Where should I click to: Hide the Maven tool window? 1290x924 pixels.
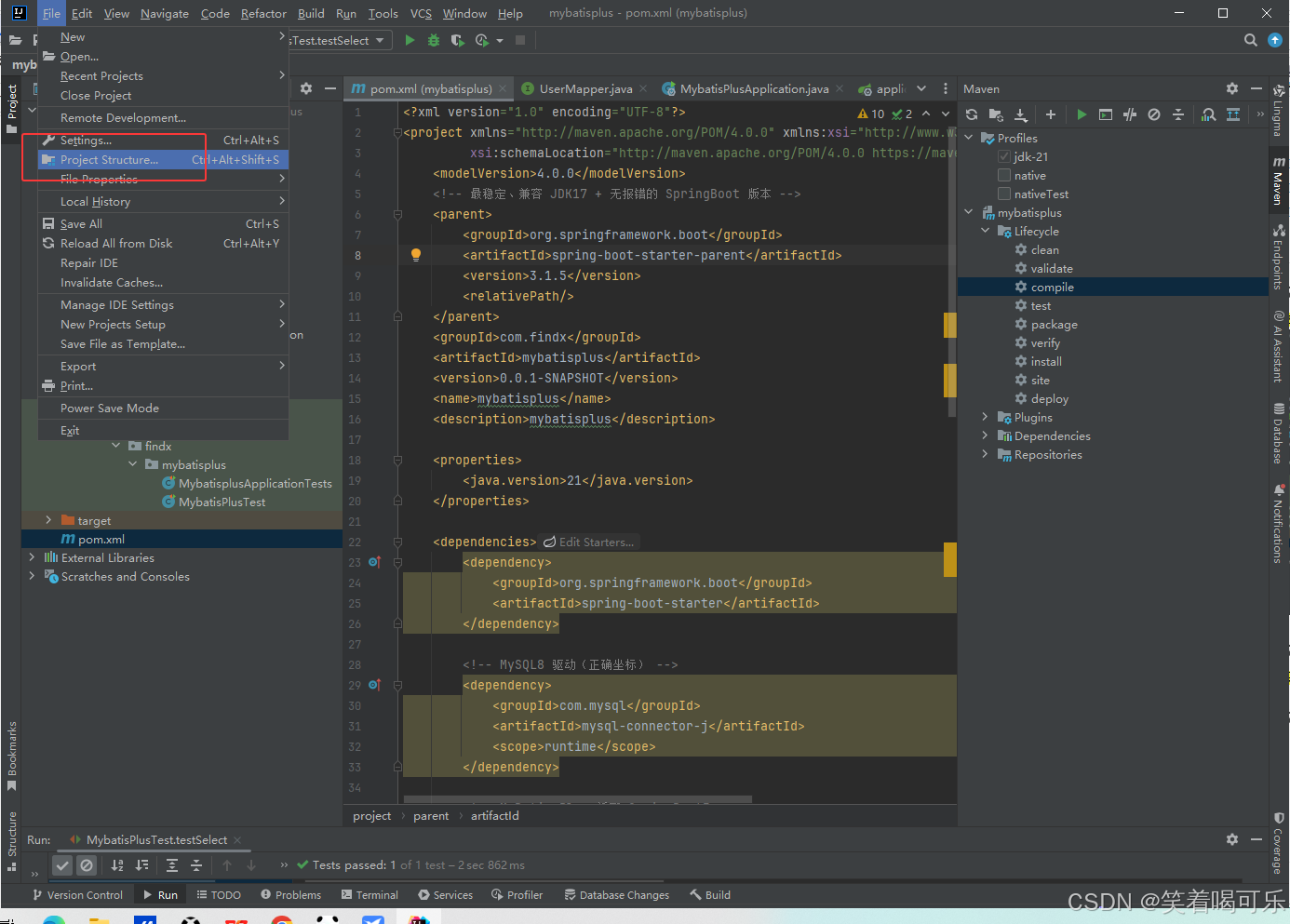click(x=1256, y=88)
